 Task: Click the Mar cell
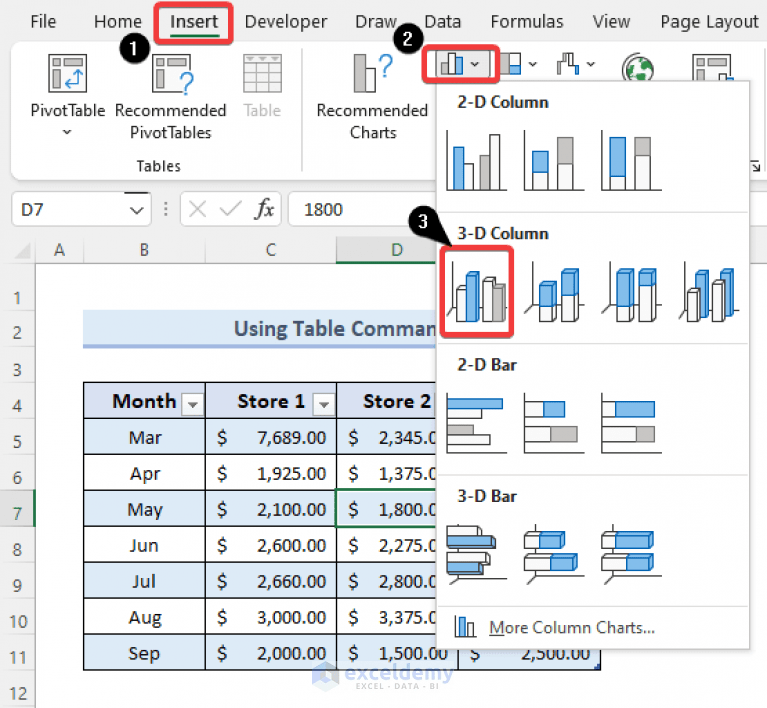pos(144,437)
